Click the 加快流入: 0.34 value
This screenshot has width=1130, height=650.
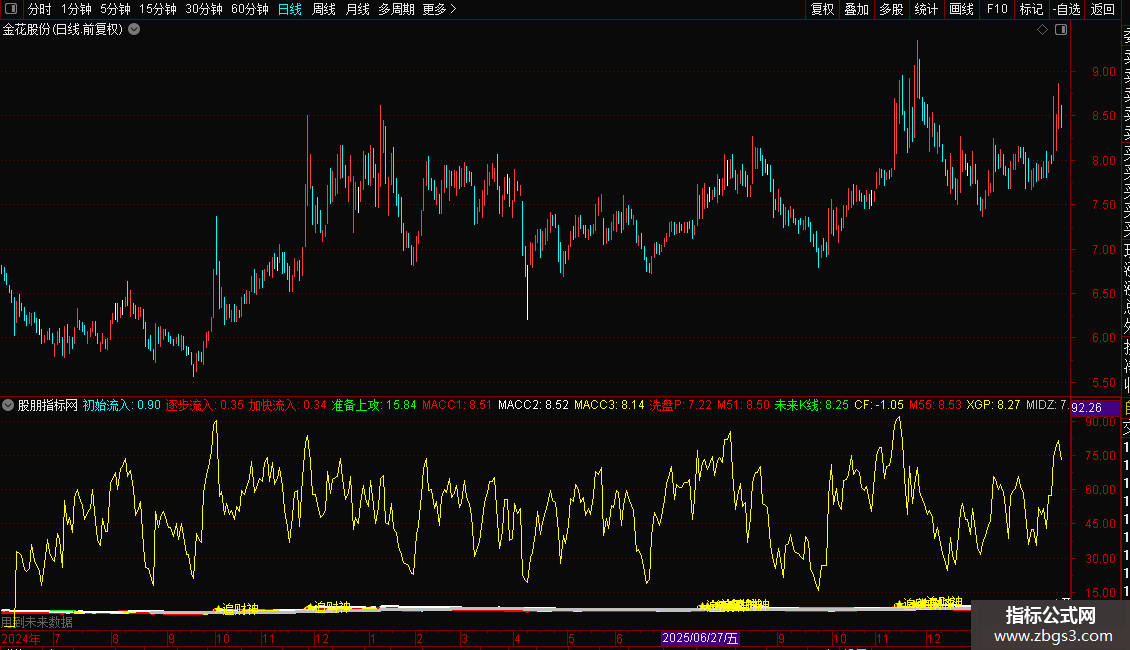[x=288, y=405]
